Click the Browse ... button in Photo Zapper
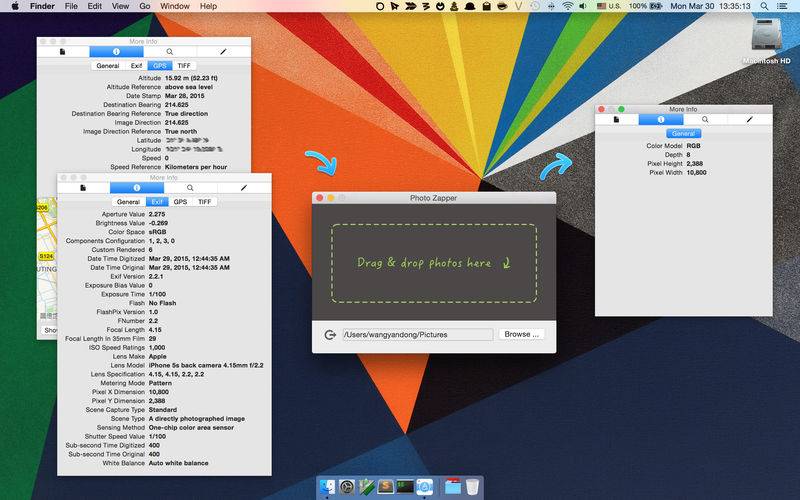 (521, 334)
